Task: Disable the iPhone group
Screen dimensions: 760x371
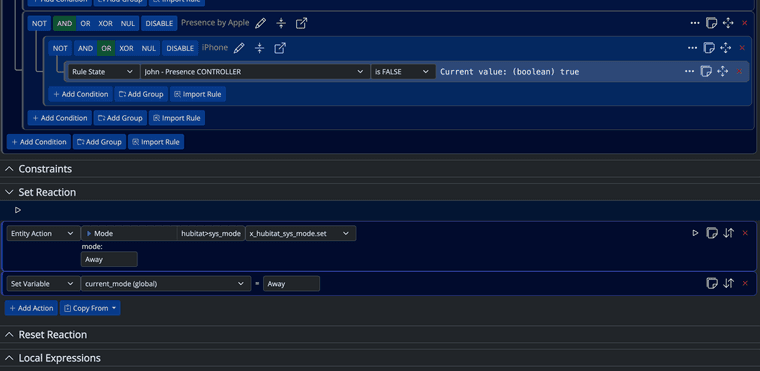Action: [x=180, y=48]
